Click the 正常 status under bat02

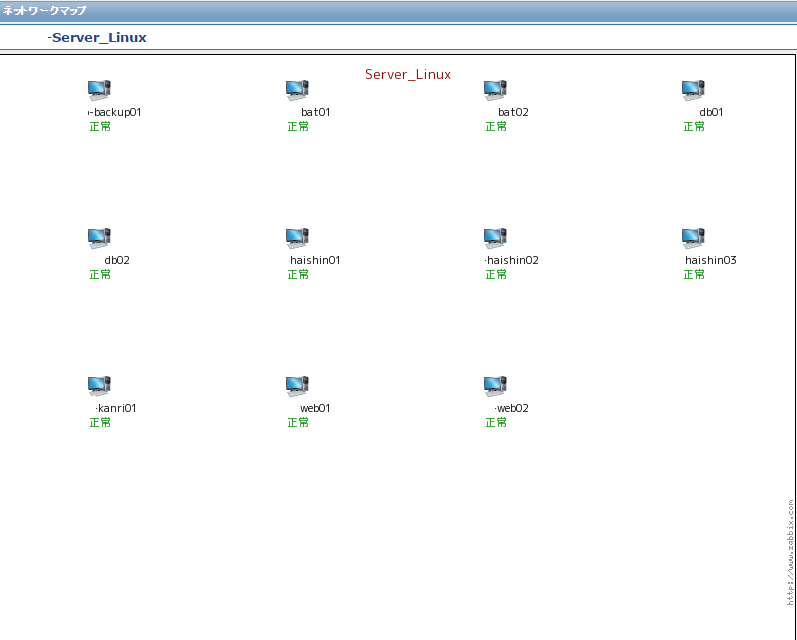point(496,127)
